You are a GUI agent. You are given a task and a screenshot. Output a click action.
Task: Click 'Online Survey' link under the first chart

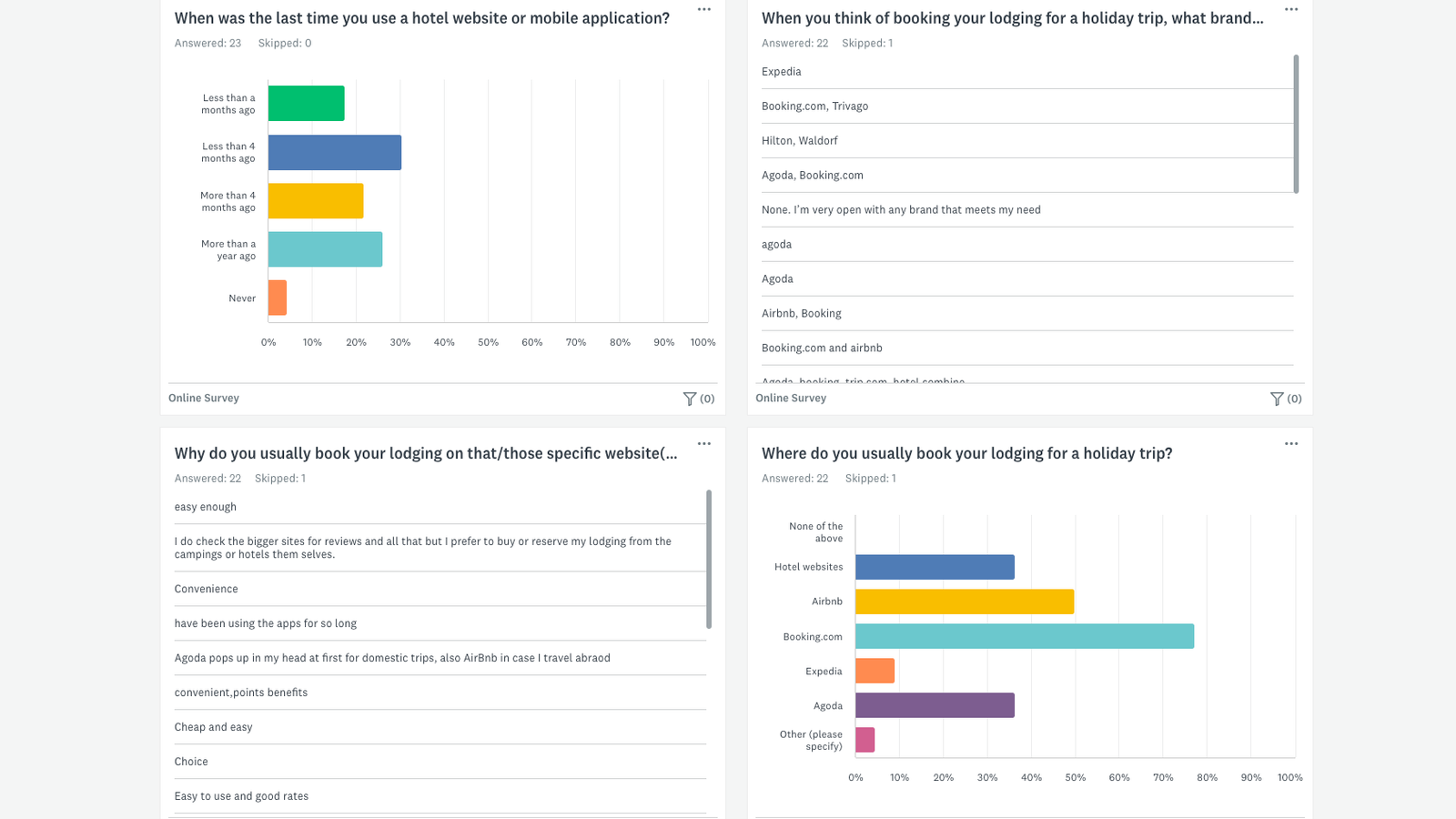[x=203, y=398]
